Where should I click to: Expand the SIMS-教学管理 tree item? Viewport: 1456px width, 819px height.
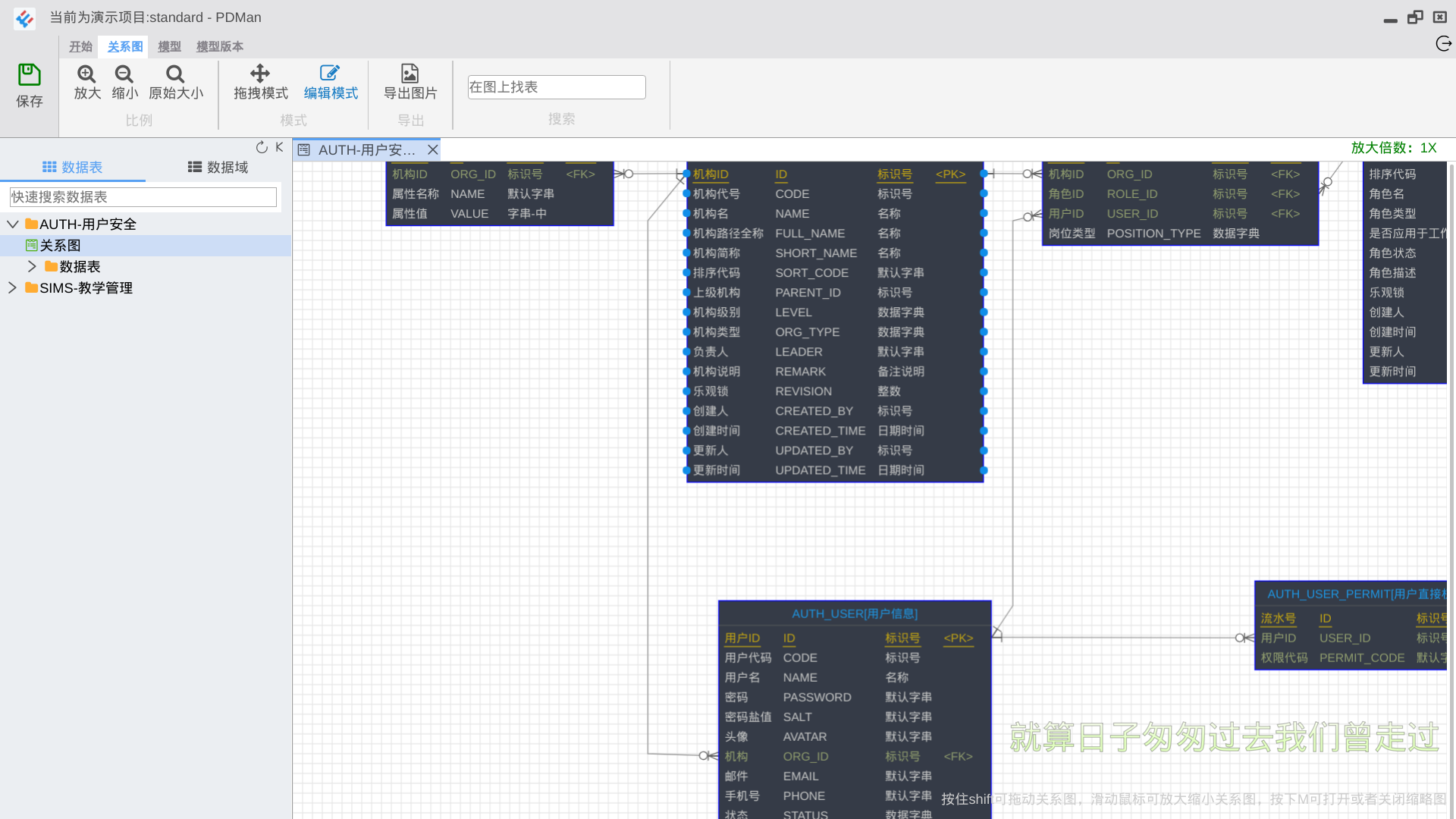13,288
